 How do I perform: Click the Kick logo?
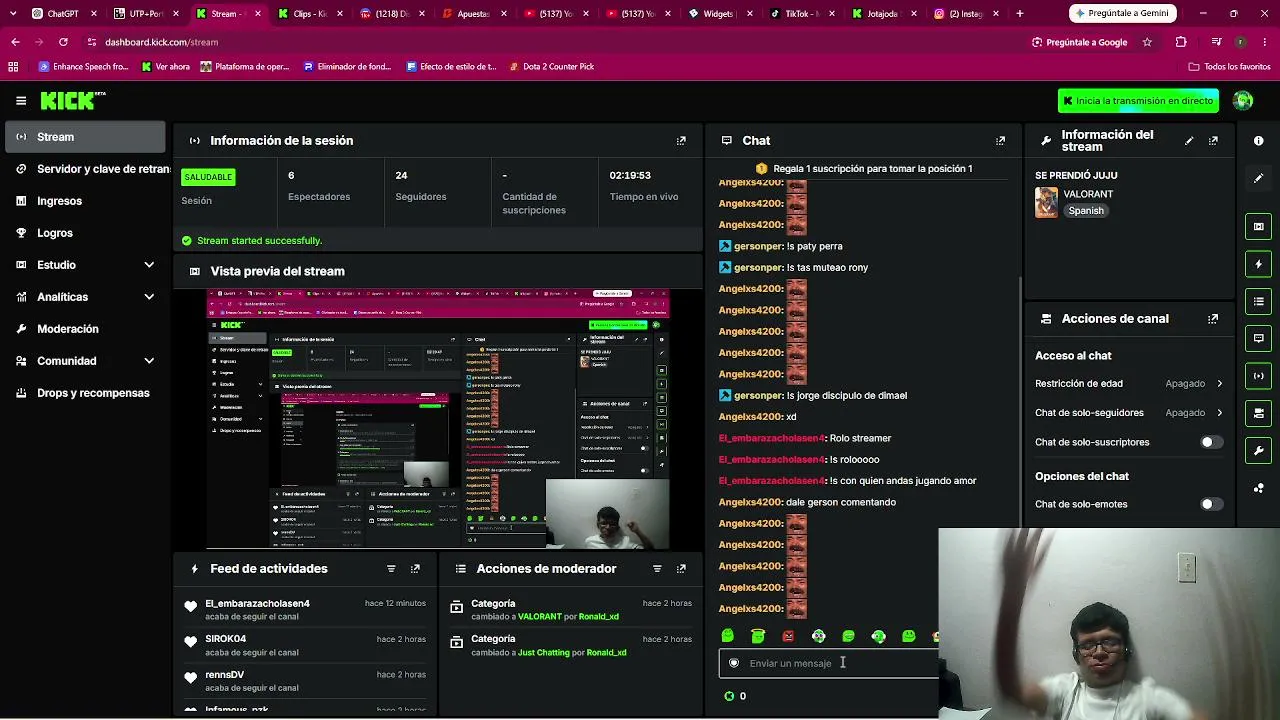(x=72, y=101)
